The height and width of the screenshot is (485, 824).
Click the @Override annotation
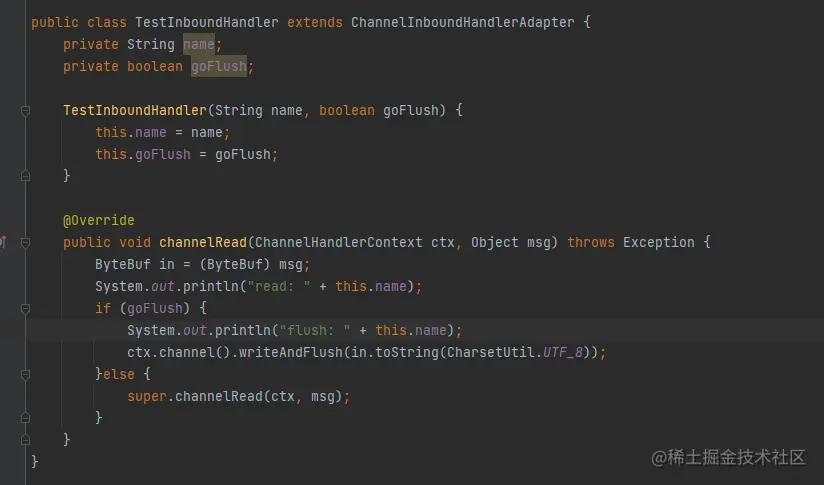pos(99,221)
